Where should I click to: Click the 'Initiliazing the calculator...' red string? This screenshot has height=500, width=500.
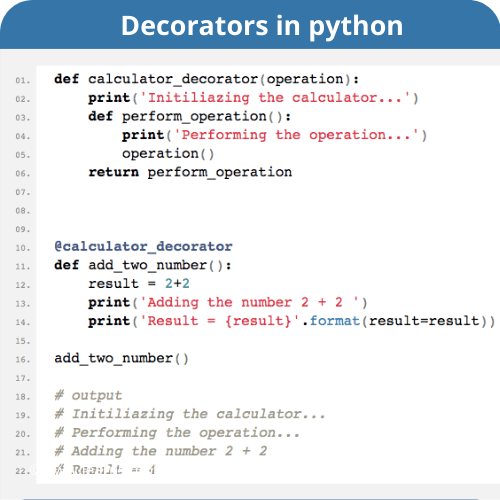tap(275, 98)
